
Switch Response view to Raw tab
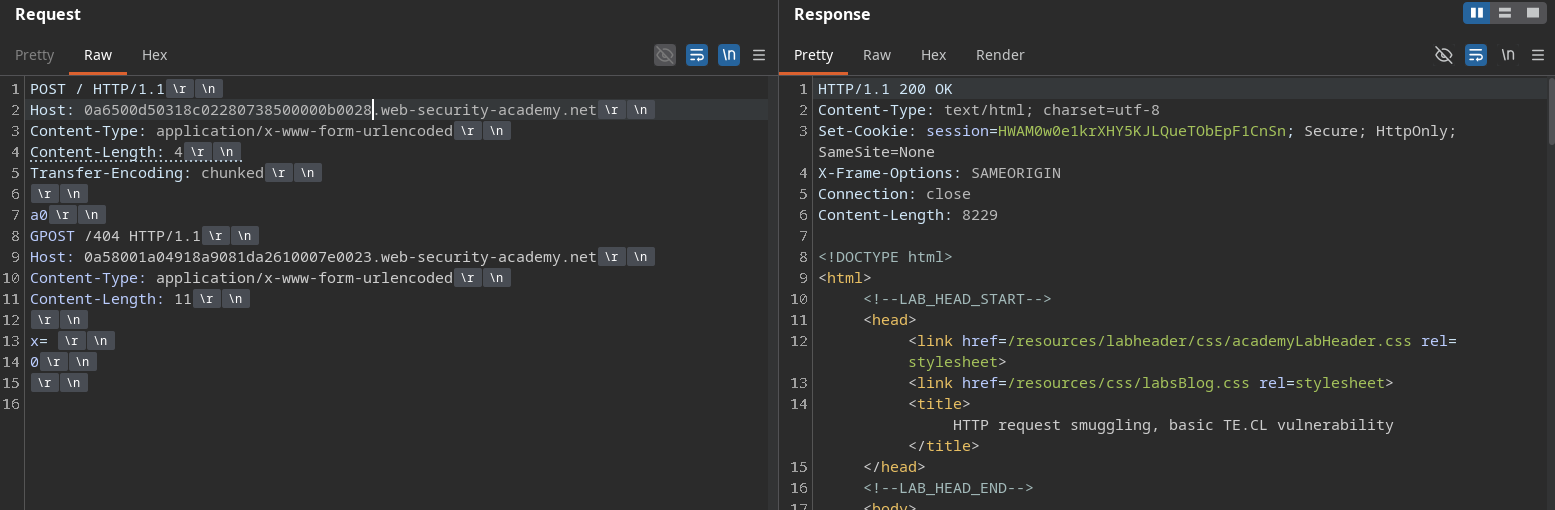pos(877,55)
